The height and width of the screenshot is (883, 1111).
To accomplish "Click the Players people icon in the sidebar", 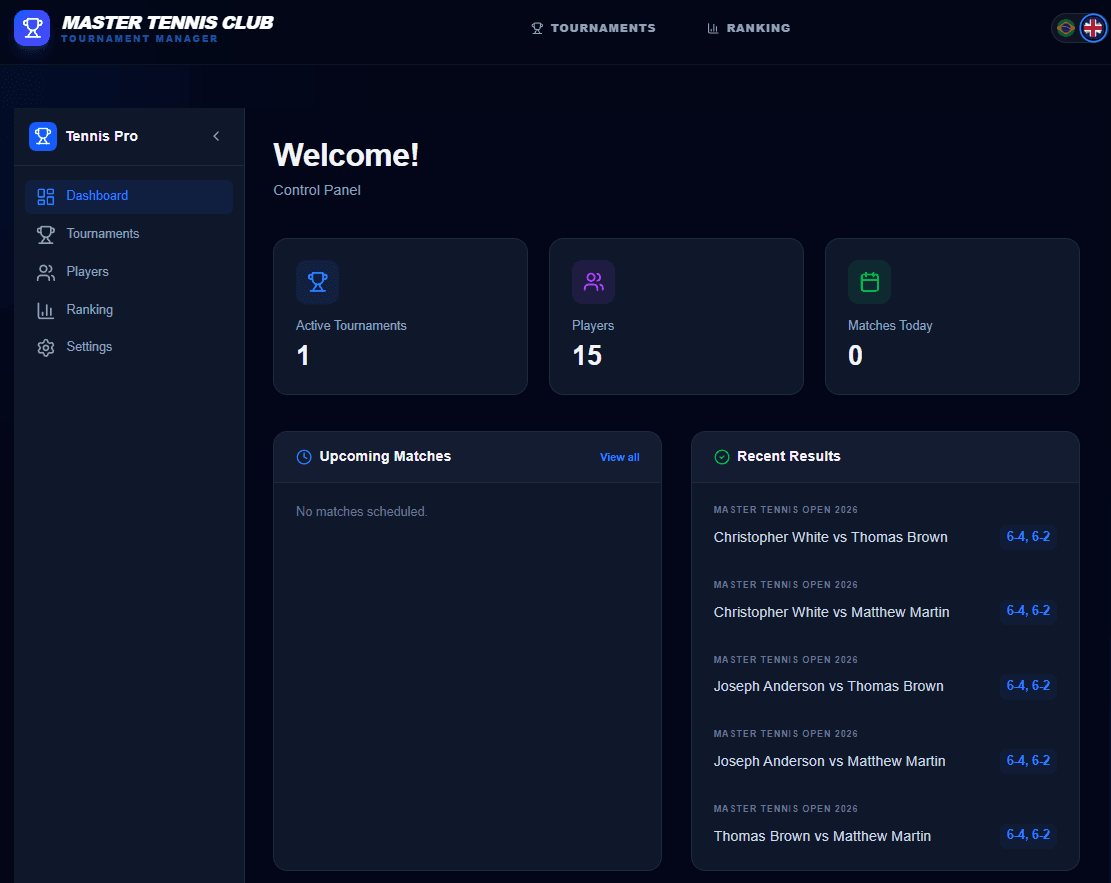I will (x=45, y=271).
